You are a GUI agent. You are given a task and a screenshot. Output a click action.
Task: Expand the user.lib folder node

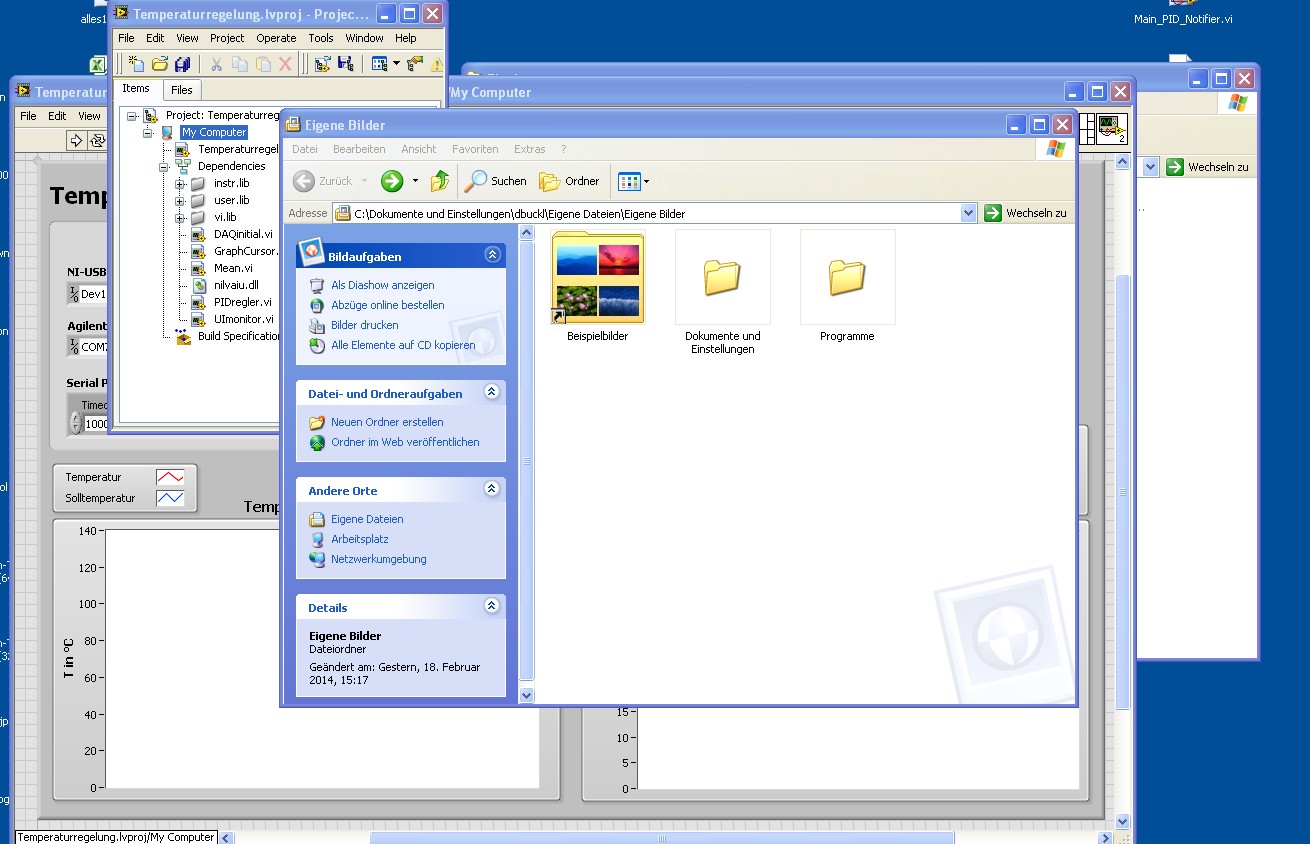(x=180, y=200)
